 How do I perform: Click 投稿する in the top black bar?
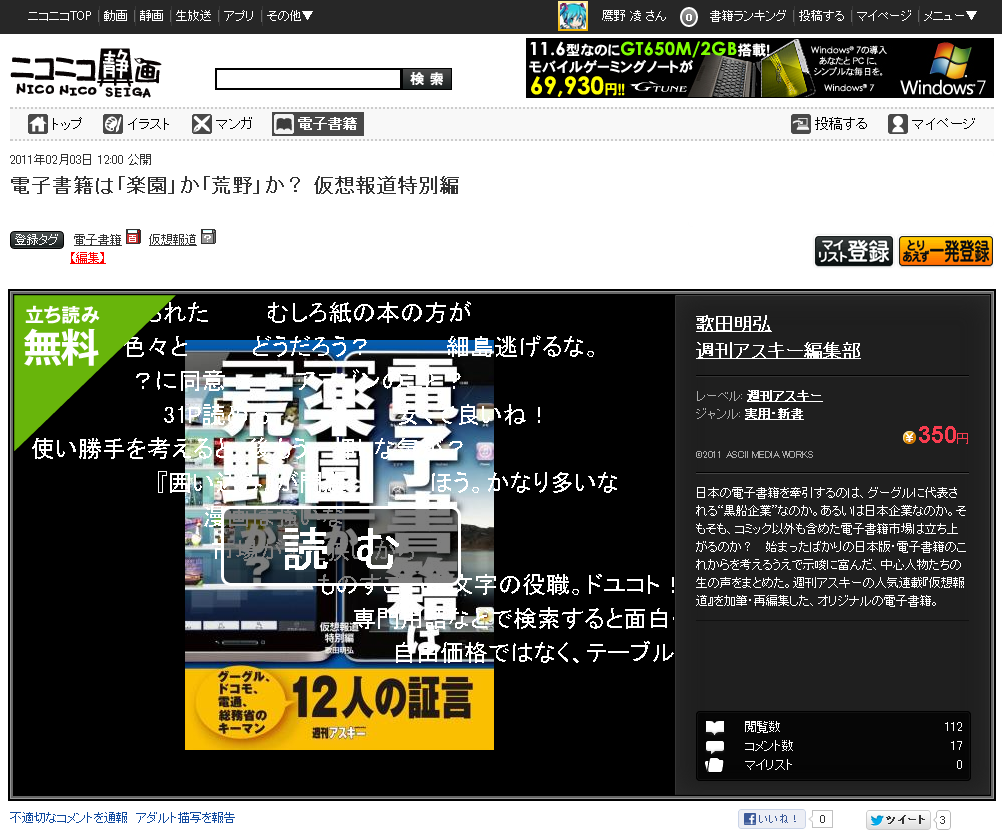(x=821, y=16)
